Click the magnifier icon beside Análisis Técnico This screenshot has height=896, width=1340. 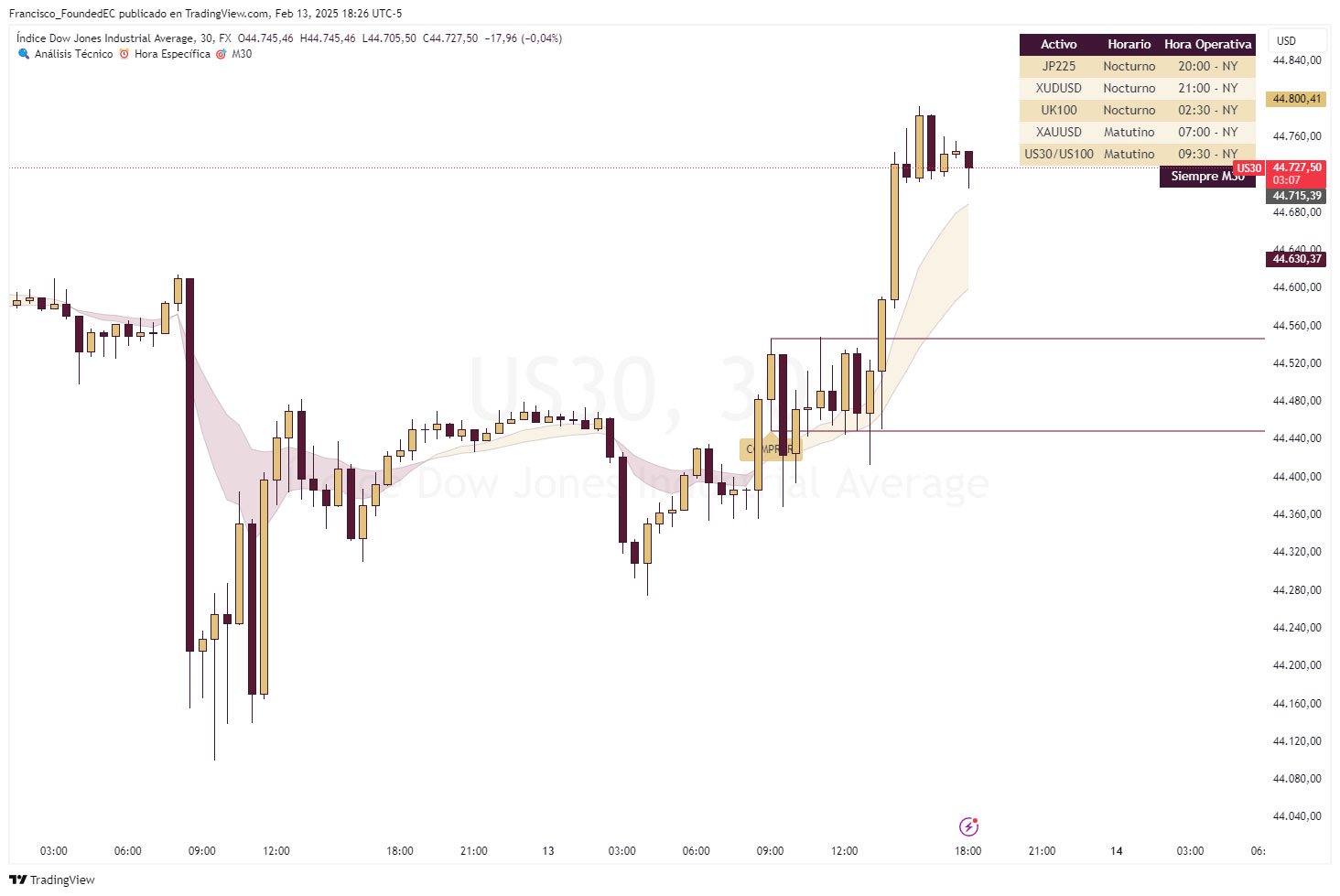coord(24,54)
